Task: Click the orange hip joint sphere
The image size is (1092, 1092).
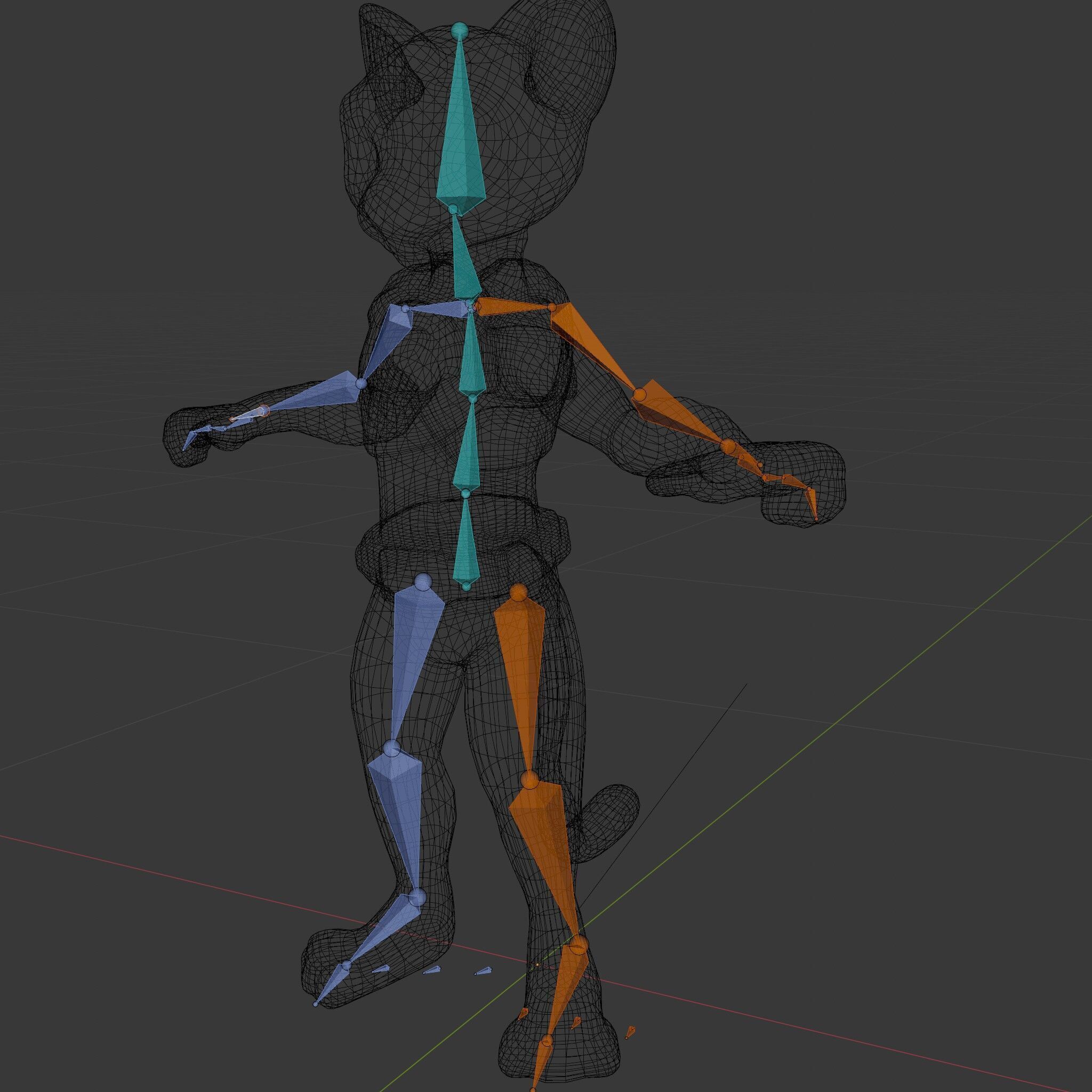Action: (x=519, y=592)
